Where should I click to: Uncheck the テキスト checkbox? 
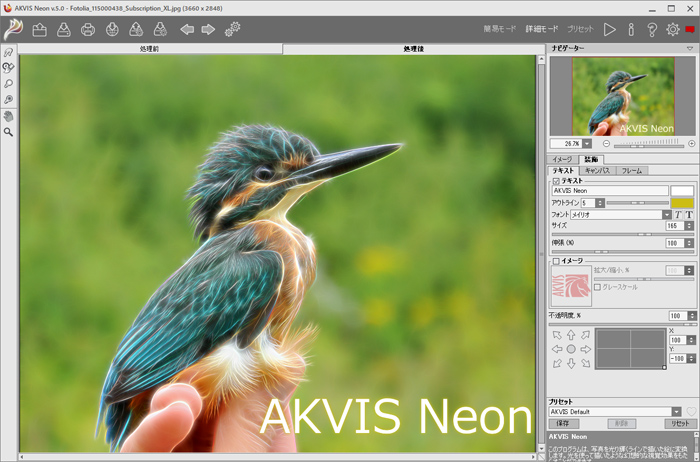tap(556, 181)
